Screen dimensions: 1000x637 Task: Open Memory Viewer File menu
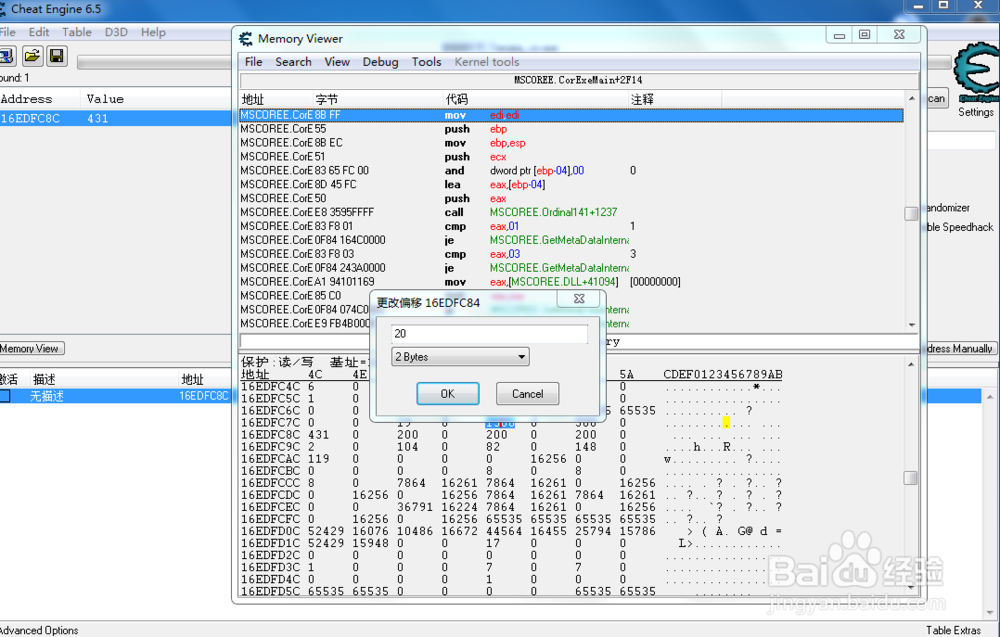click(x=253, y=62)
